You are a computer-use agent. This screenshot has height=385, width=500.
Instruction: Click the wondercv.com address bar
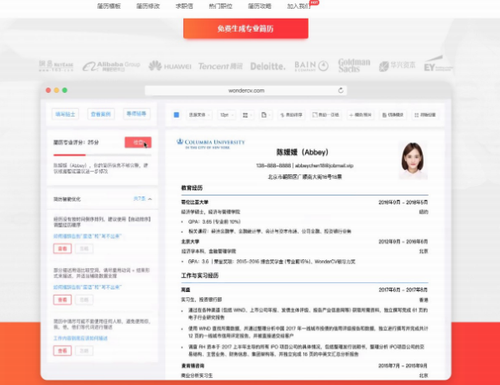click(x=246, y=90)
